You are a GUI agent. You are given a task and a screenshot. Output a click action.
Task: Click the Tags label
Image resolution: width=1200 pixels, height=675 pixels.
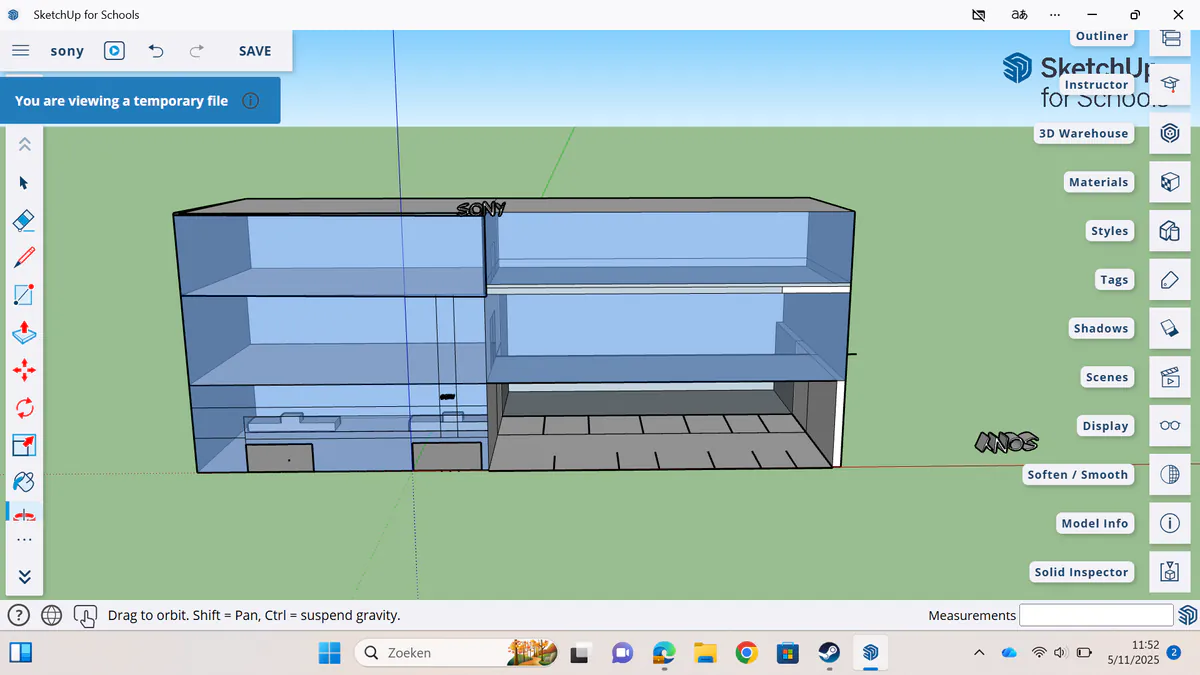pos(1115,280)
